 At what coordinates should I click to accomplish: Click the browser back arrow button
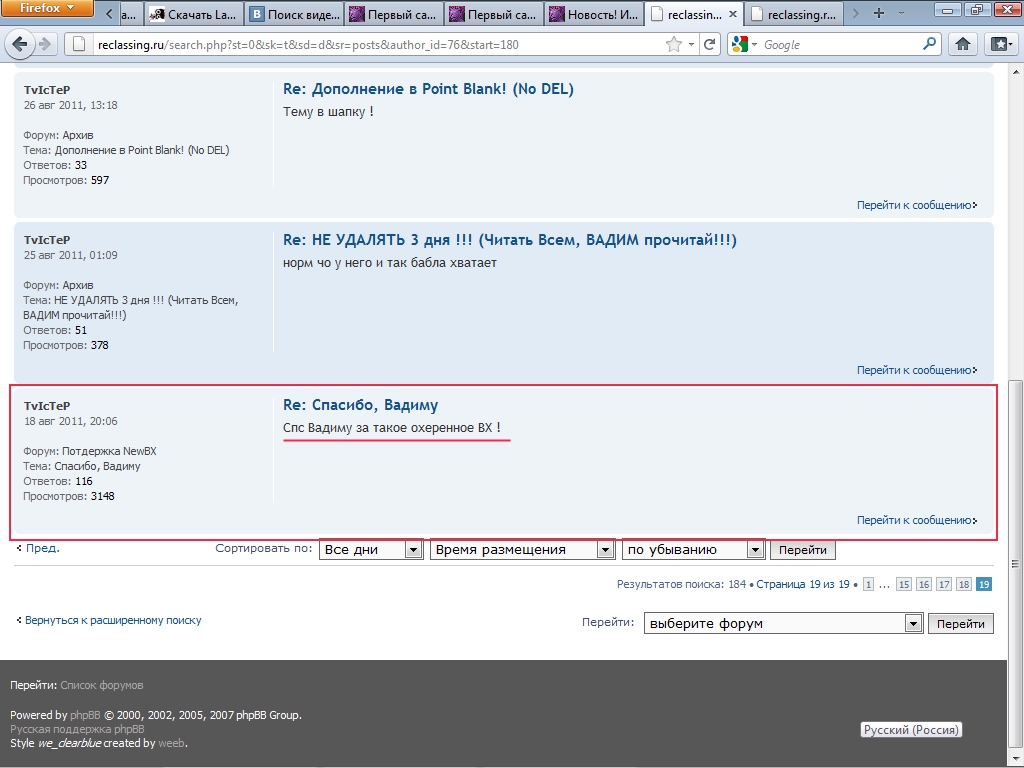(x=18, y=44)
